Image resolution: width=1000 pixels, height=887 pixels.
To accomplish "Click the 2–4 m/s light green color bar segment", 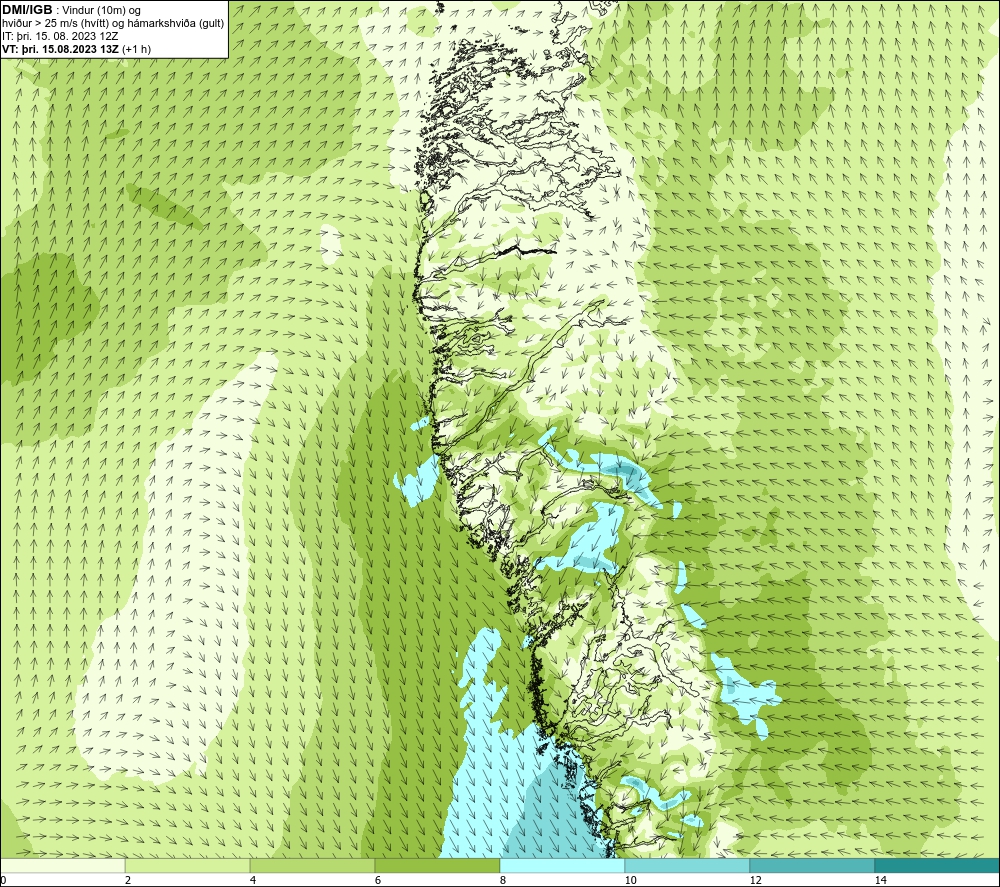I will click(188, 865).
